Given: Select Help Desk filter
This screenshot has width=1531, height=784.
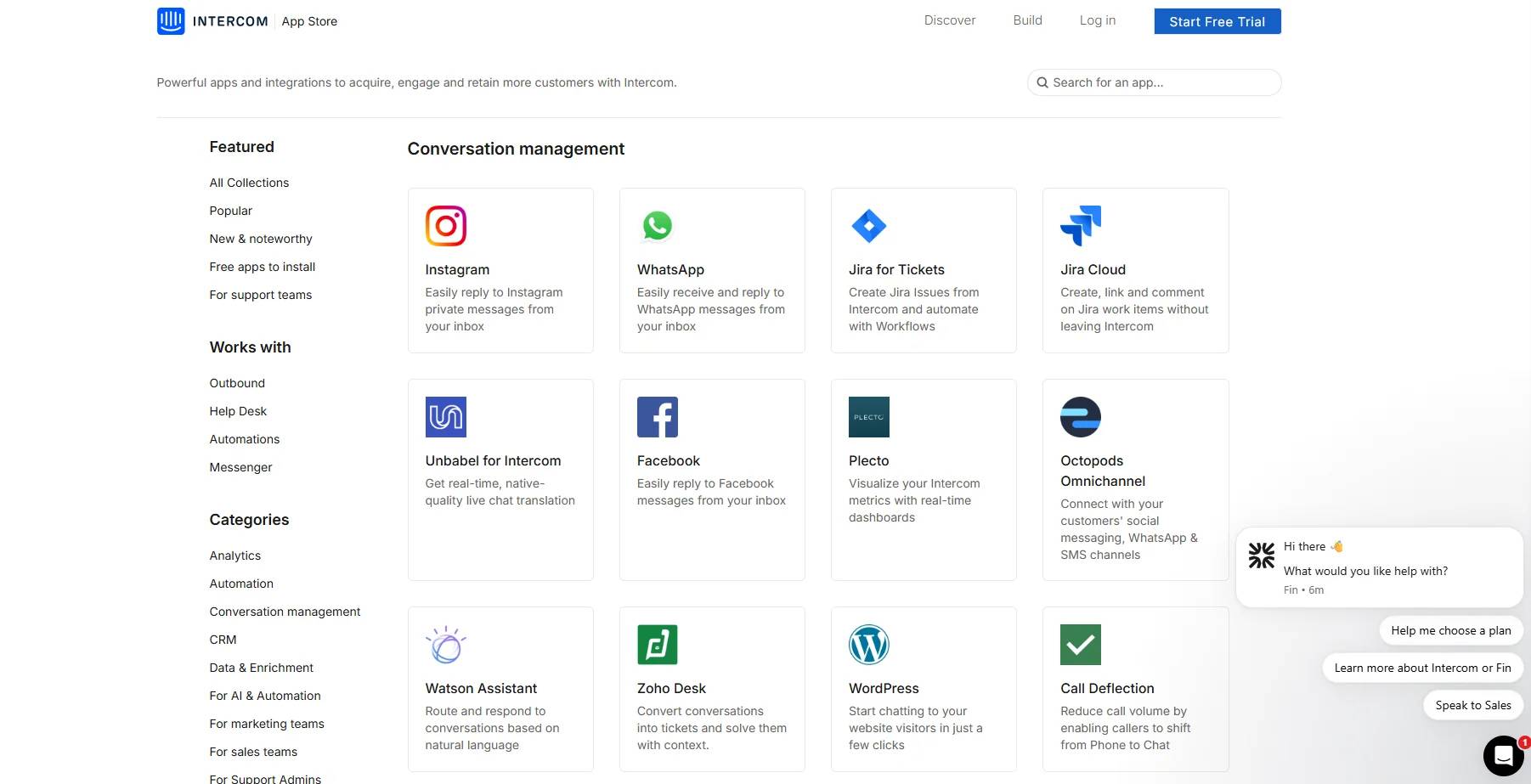Looking at the screenshot, I should tap(238, 411).
